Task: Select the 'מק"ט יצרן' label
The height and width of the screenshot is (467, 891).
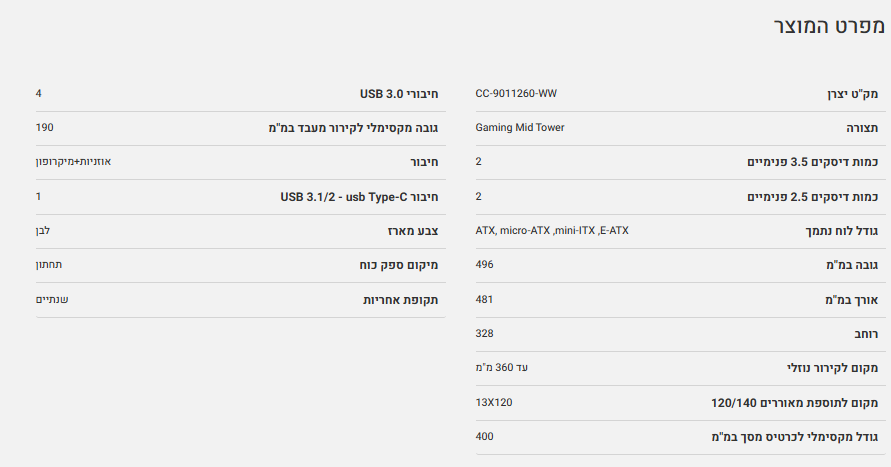Action: (858, 94)
